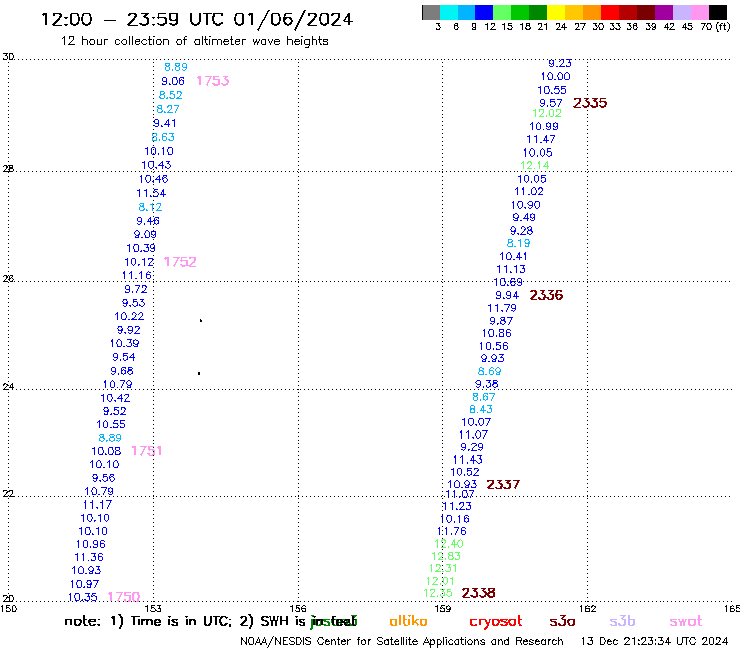Click wave height value 10.12

pyautogui.click(x=139, y=262)
